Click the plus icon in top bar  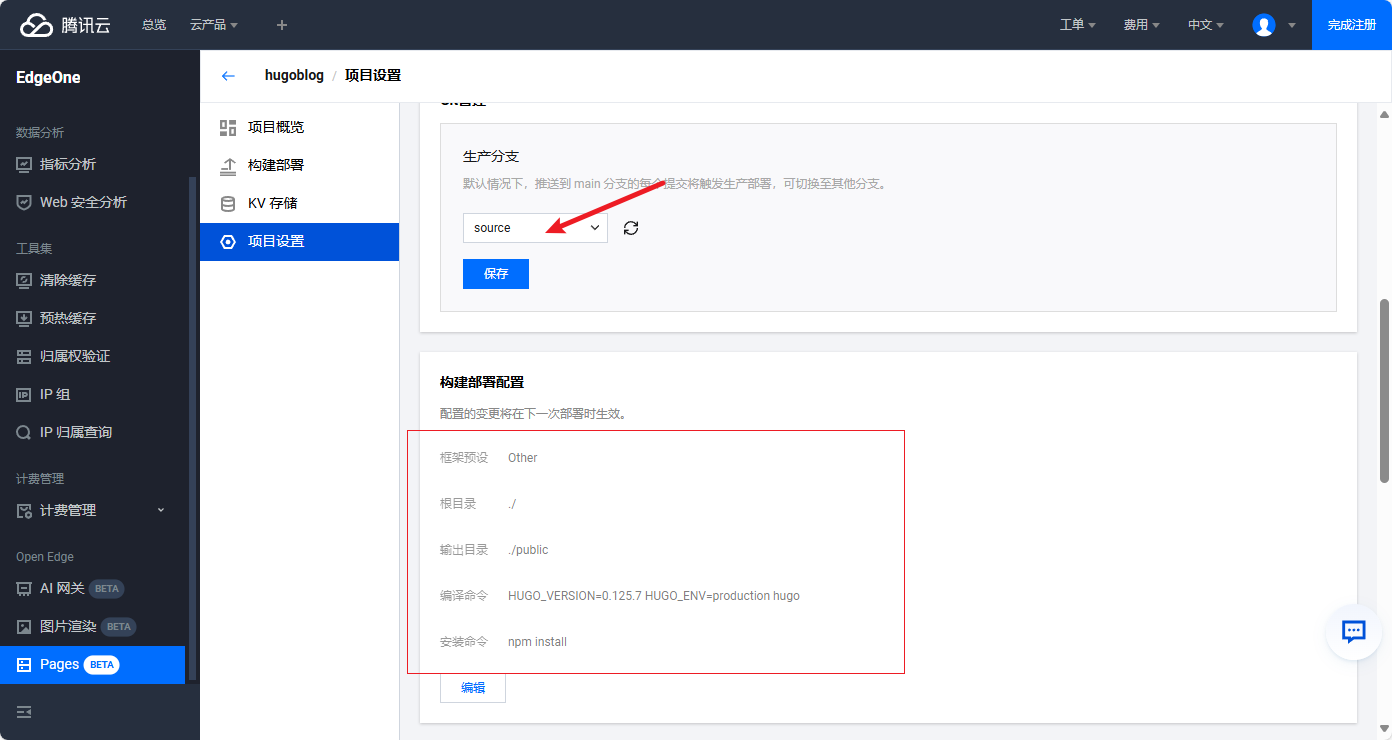coord(282,25)
